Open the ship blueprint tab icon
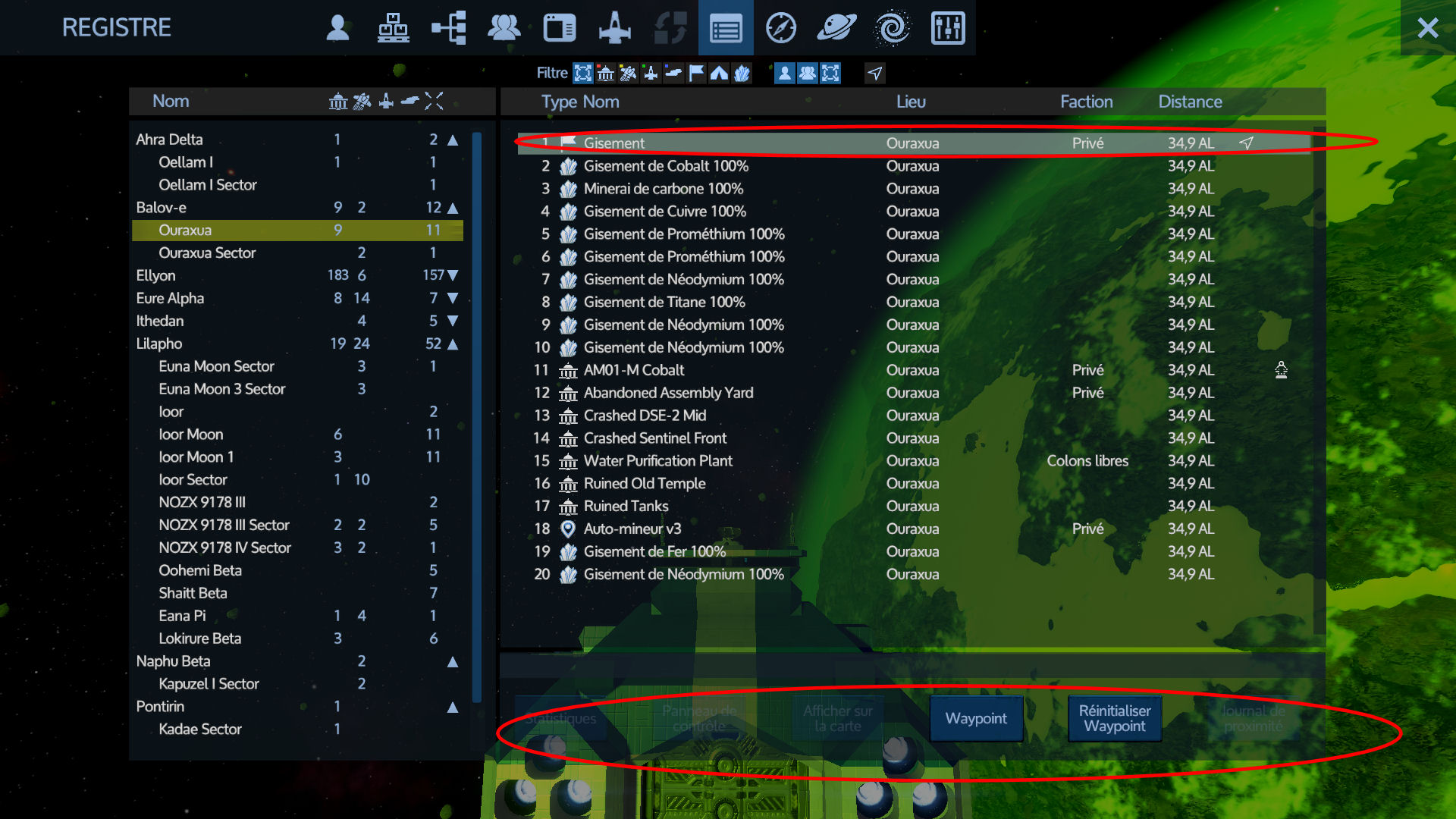This screenshot has width=1456, height=819. (614, 28)
